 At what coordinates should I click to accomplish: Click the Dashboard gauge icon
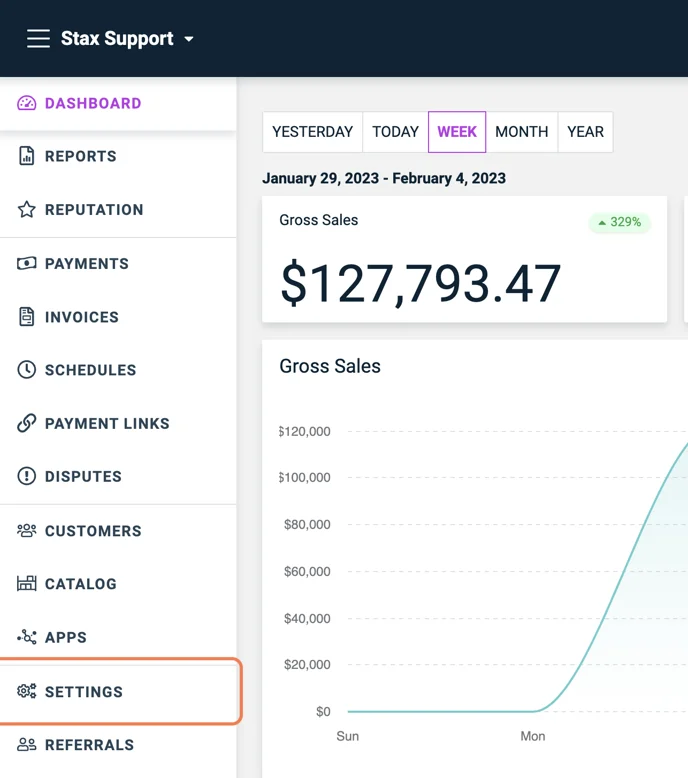(x=27, y=103)
